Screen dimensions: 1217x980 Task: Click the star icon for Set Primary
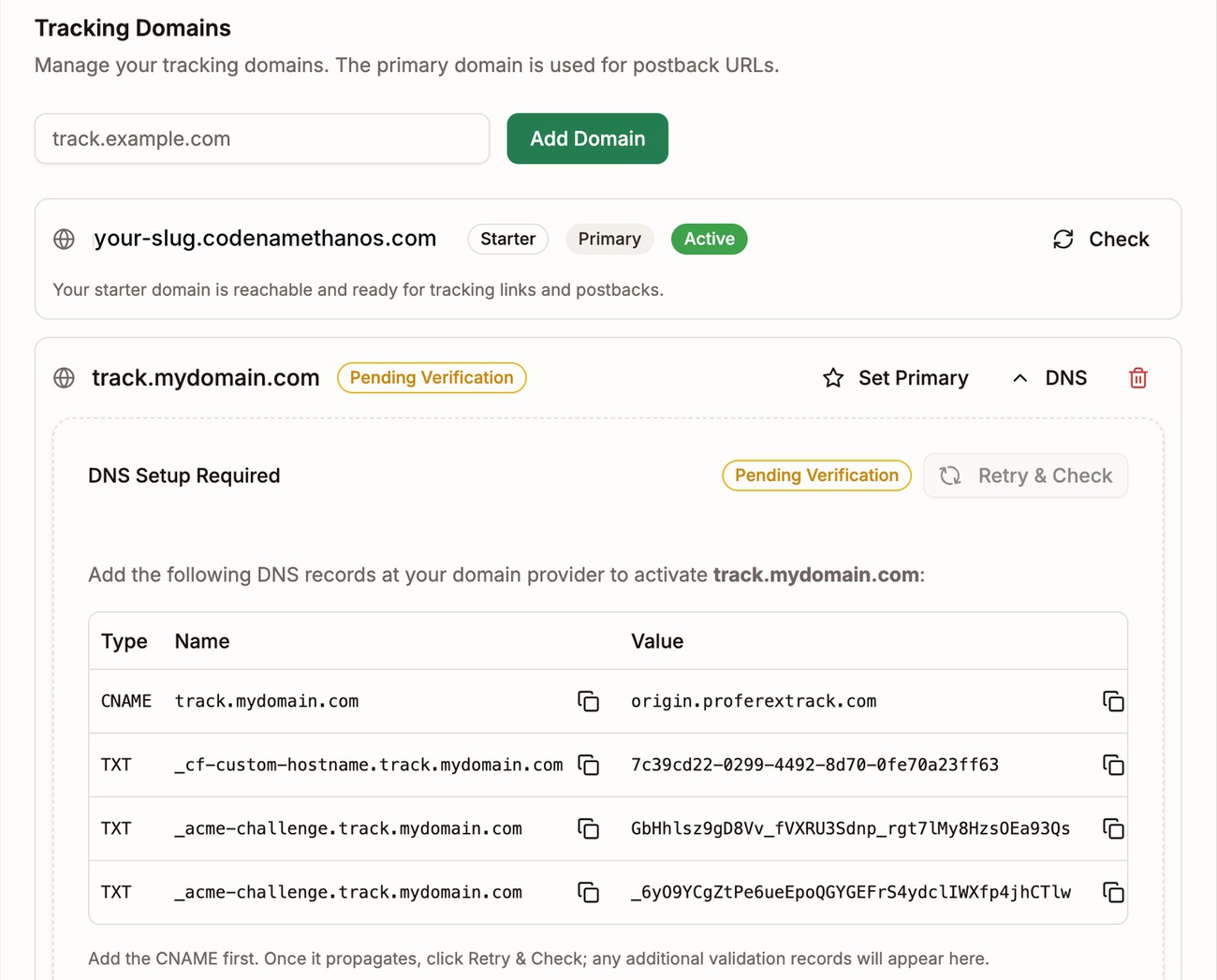[x=833, y=378]
